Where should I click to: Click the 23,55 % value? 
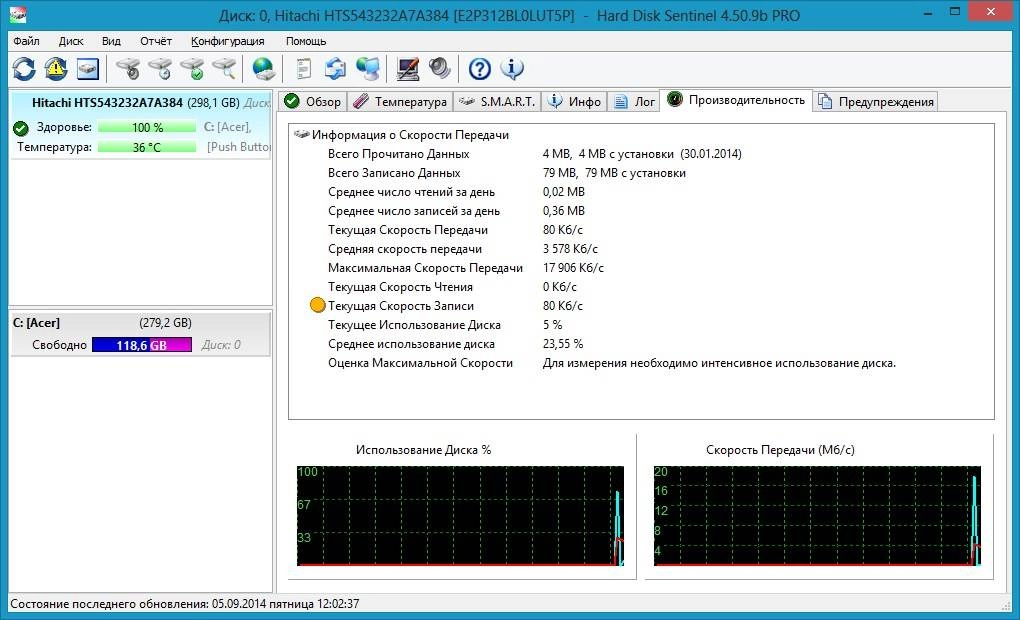point(563,344)
